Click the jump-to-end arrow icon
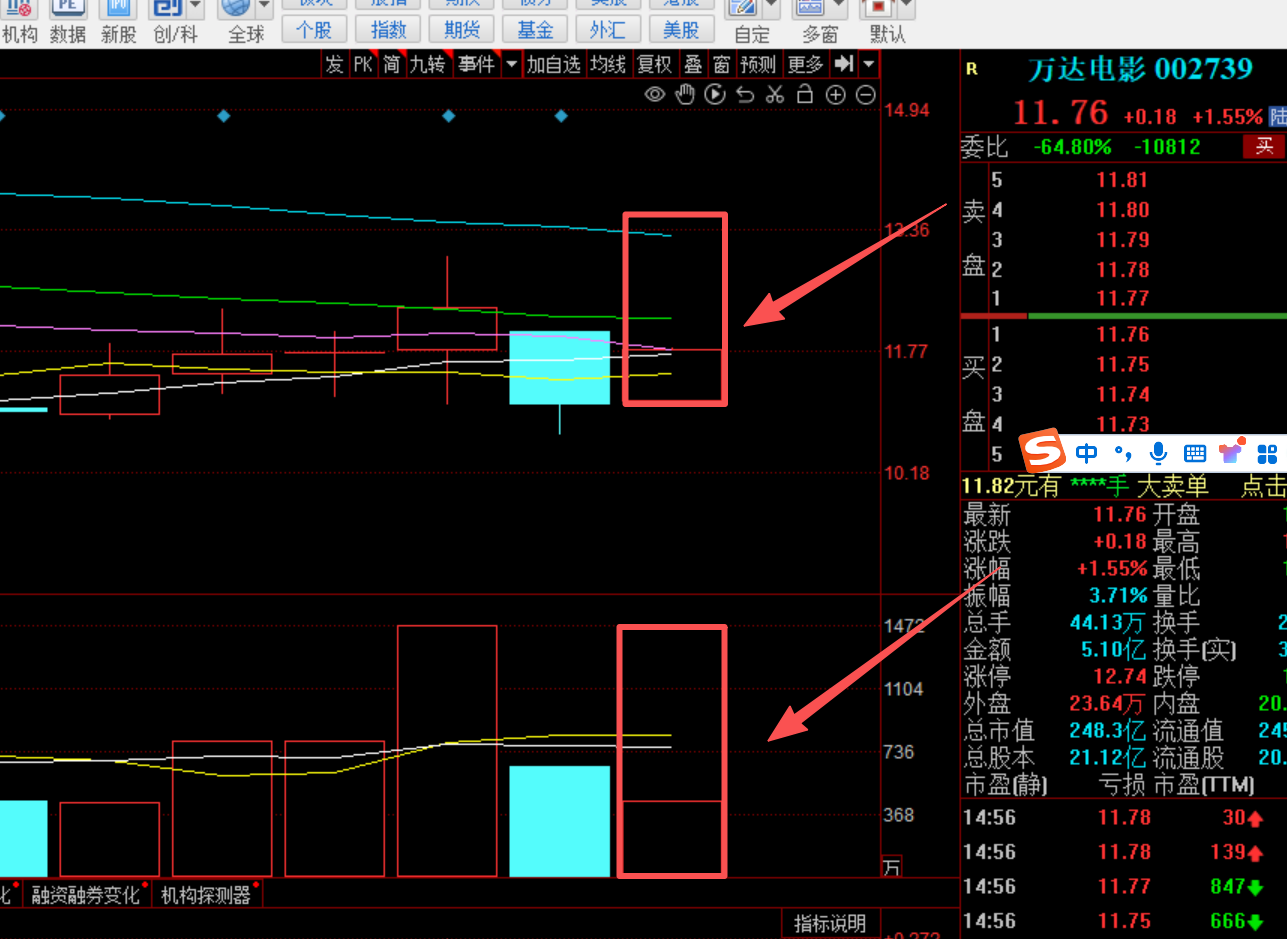1287x939 pixels. point(844,65)
